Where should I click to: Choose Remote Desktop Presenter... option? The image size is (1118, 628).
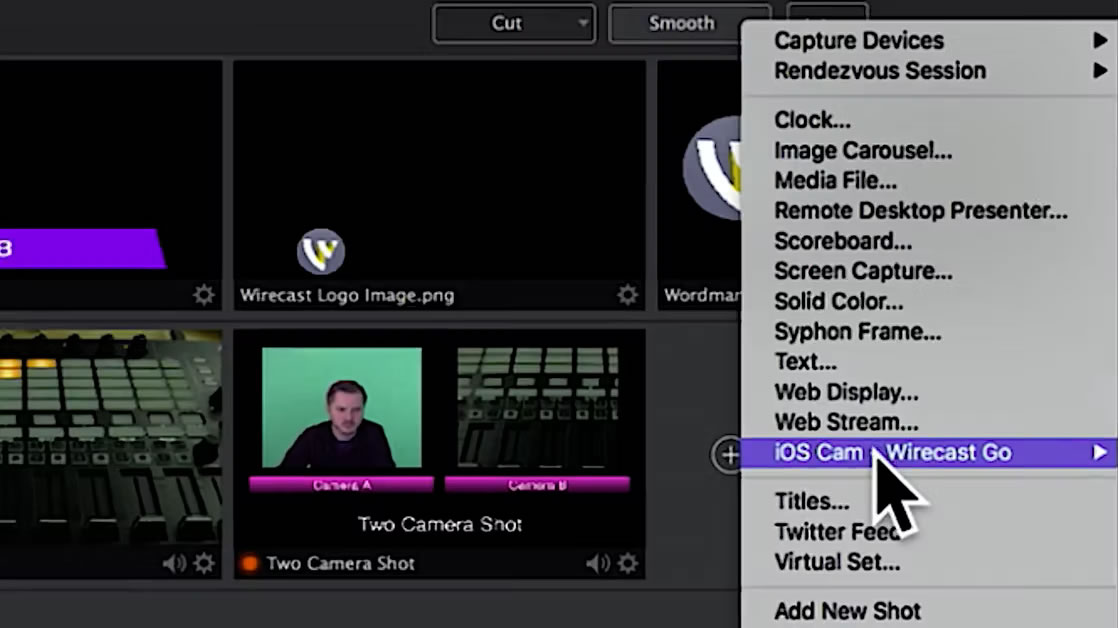point(920,210)
